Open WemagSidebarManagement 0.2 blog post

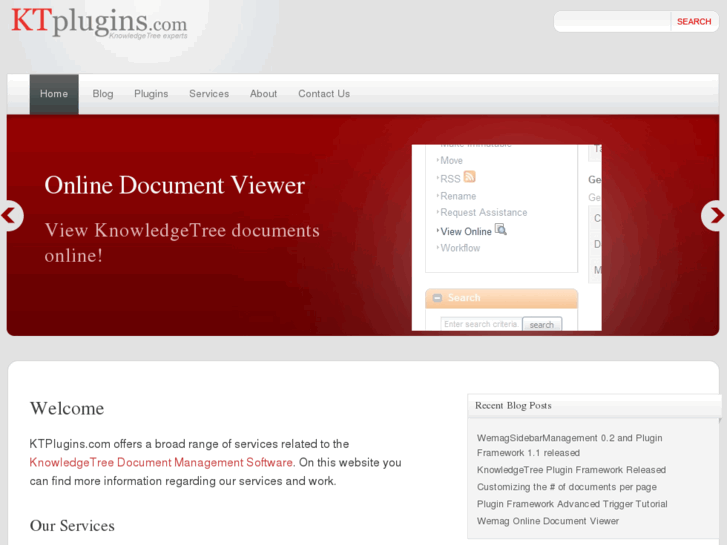click(569, 445)
